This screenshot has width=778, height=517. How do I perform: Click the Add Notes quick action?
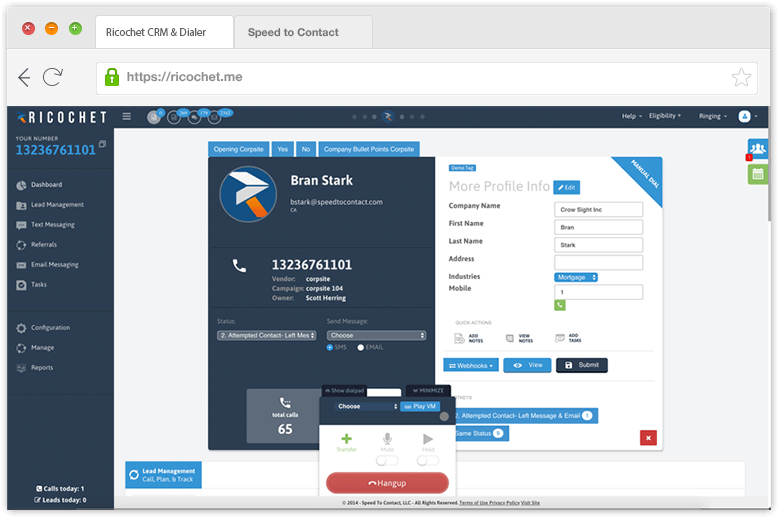[x=468, y=338]
